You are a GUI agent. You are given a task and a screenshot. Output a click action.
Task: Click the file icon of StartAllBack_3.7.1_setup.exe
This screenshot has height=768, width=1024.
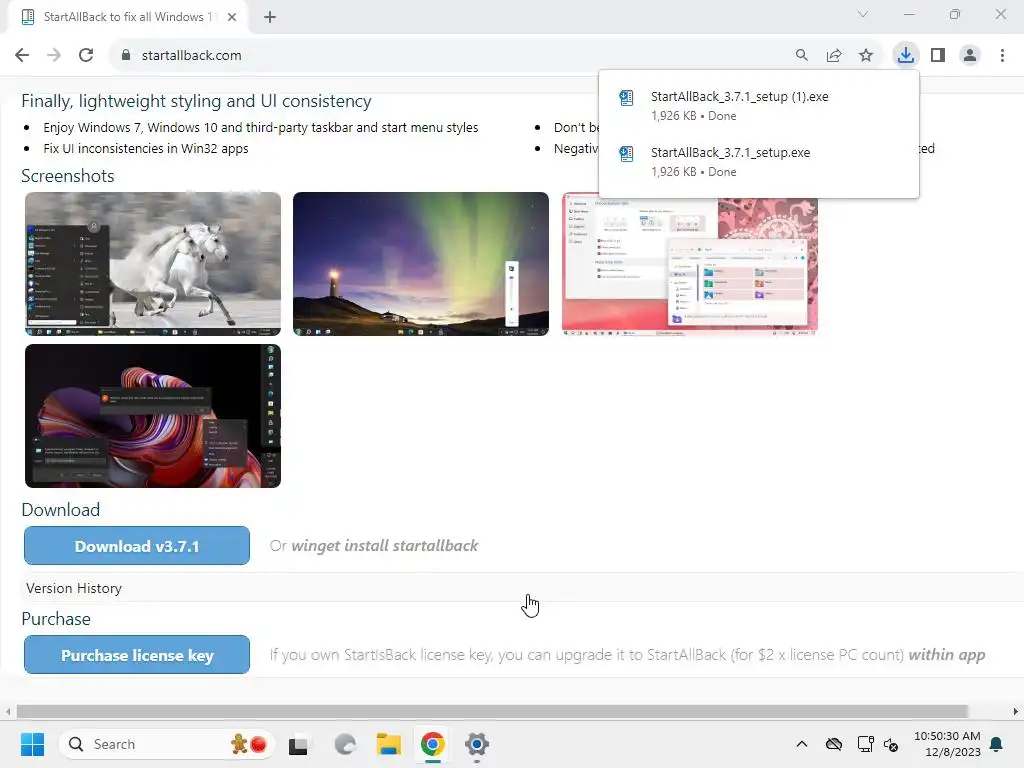[x=626, y=154]
